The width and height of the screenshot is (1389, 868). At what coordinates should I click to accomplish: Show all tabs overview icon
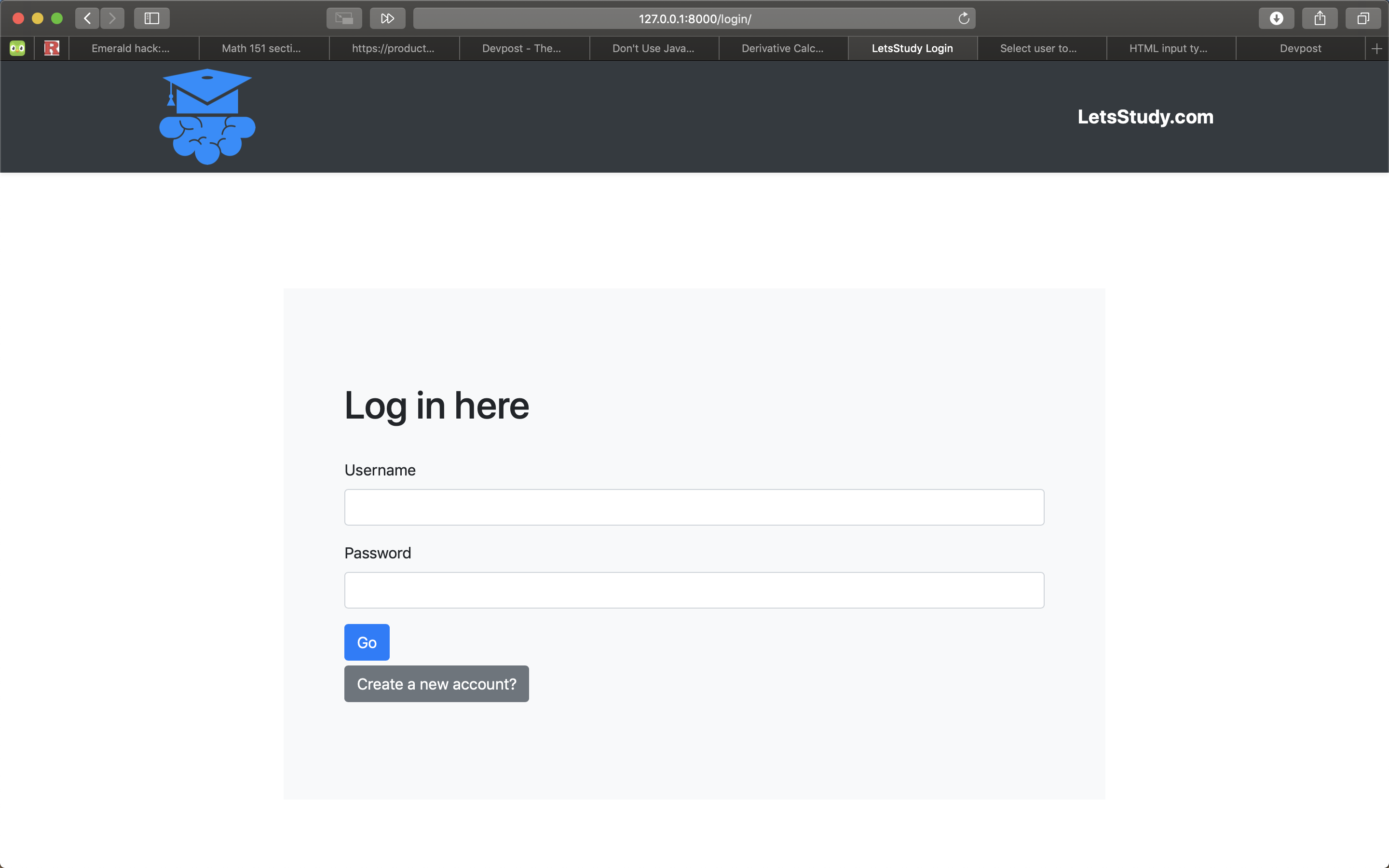(1362, 18)
